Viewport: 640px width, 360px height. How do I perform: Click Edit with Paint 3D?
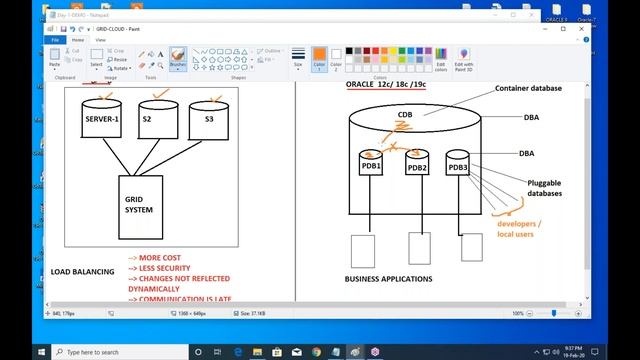[x=464, y=60]
